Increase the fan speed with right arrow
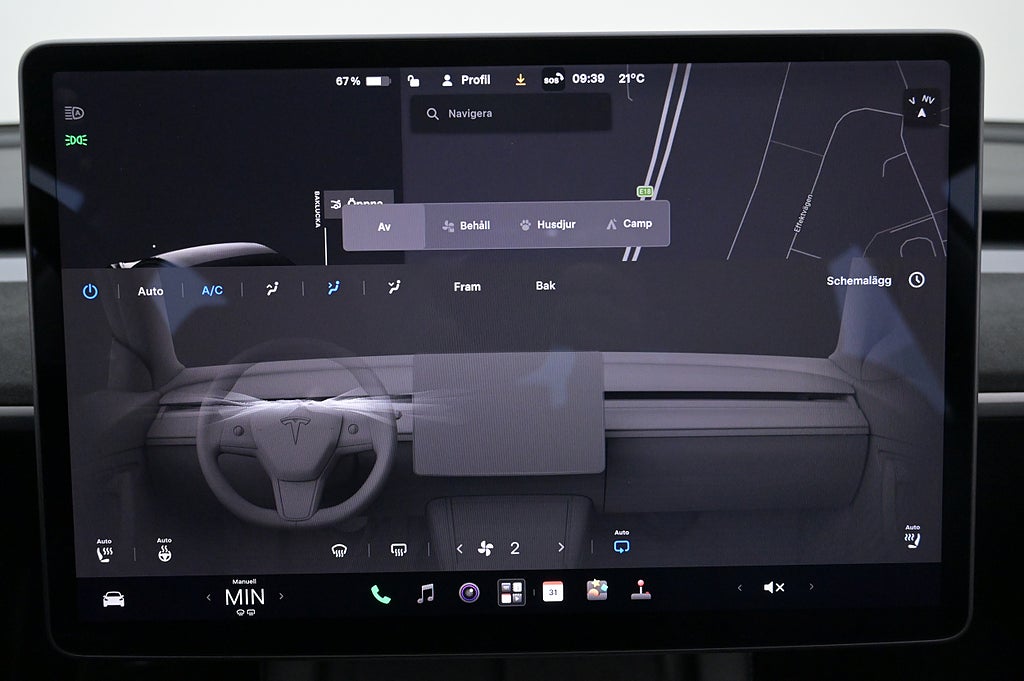 click(x=561, y=547)
